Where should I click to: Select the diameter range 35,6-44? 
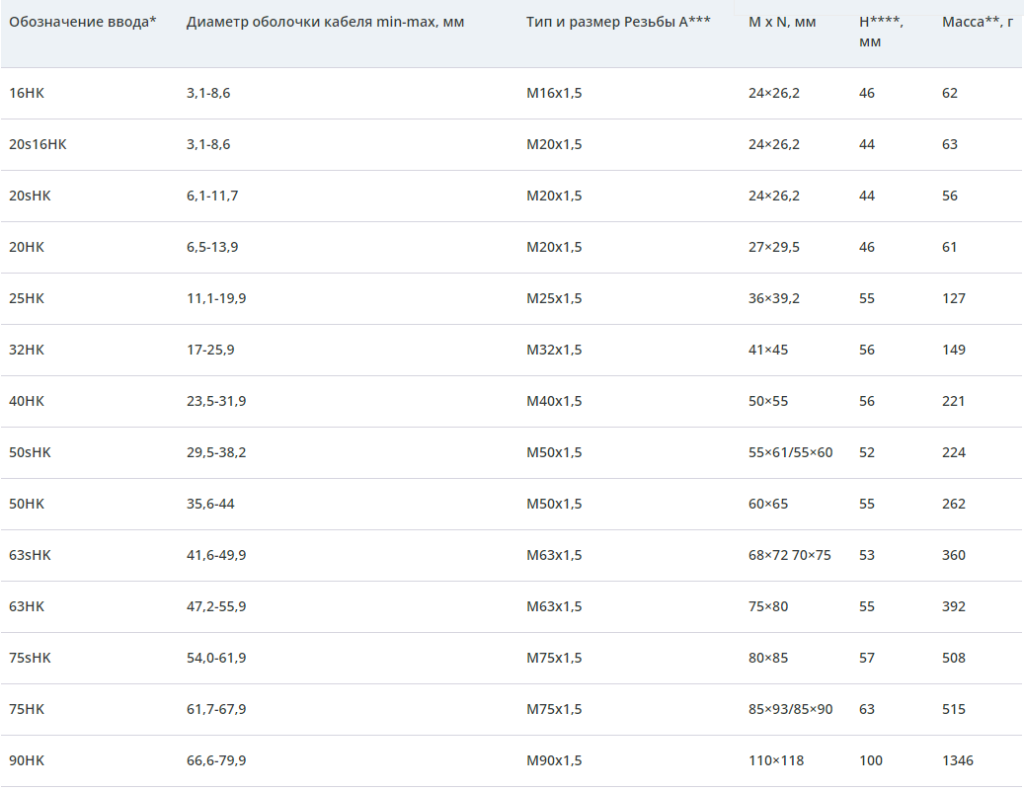tap(210, 504)
